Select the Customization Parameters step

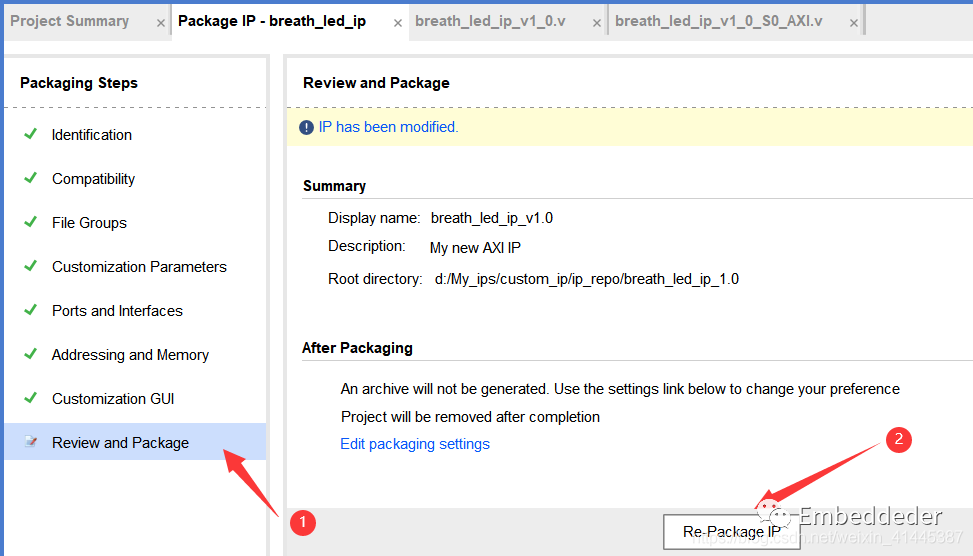tap(139, 267)
